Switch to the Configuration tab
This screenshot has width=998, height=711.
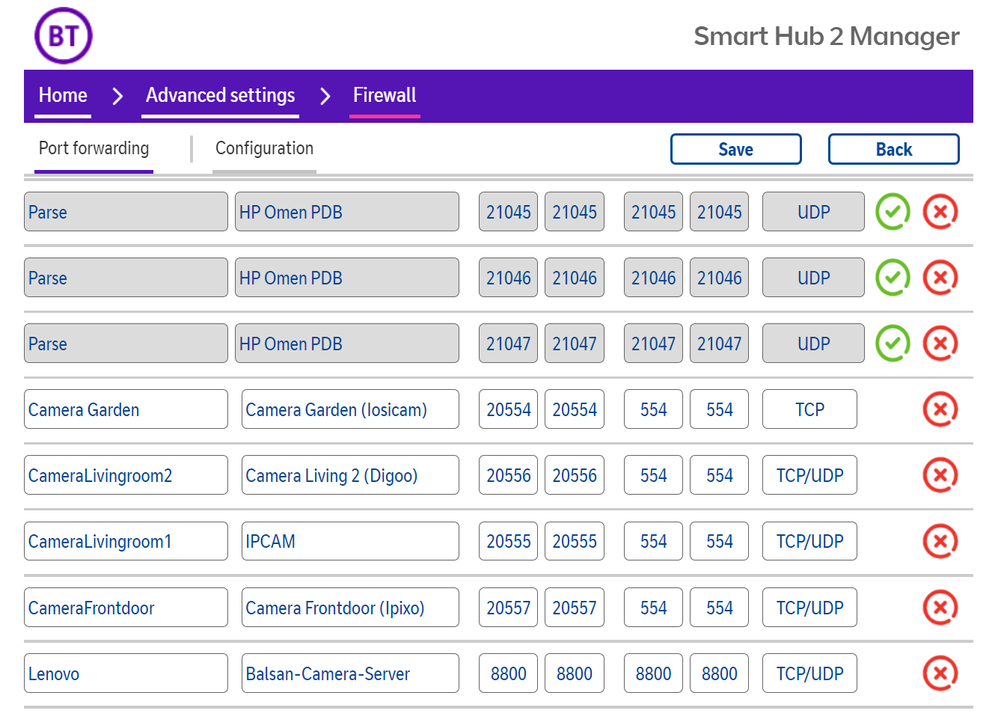264,148
